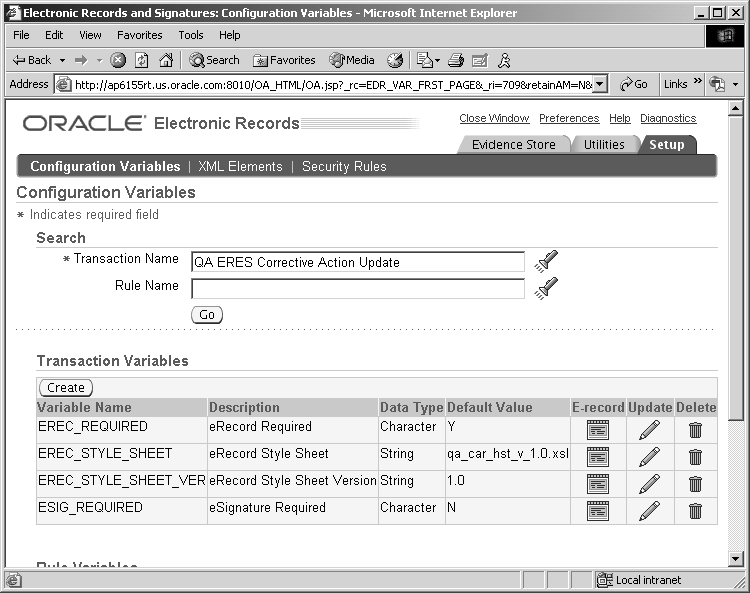Click Local intranet status bar zone

pos(640,580)
